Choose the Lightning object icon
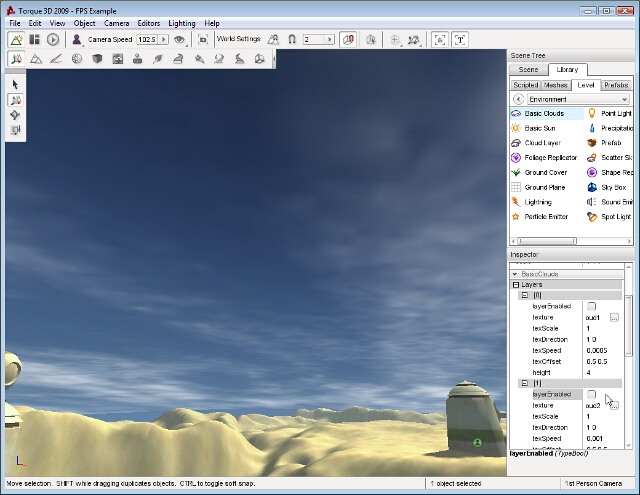This screenshot has width=640, height=495. click(516, 202)
